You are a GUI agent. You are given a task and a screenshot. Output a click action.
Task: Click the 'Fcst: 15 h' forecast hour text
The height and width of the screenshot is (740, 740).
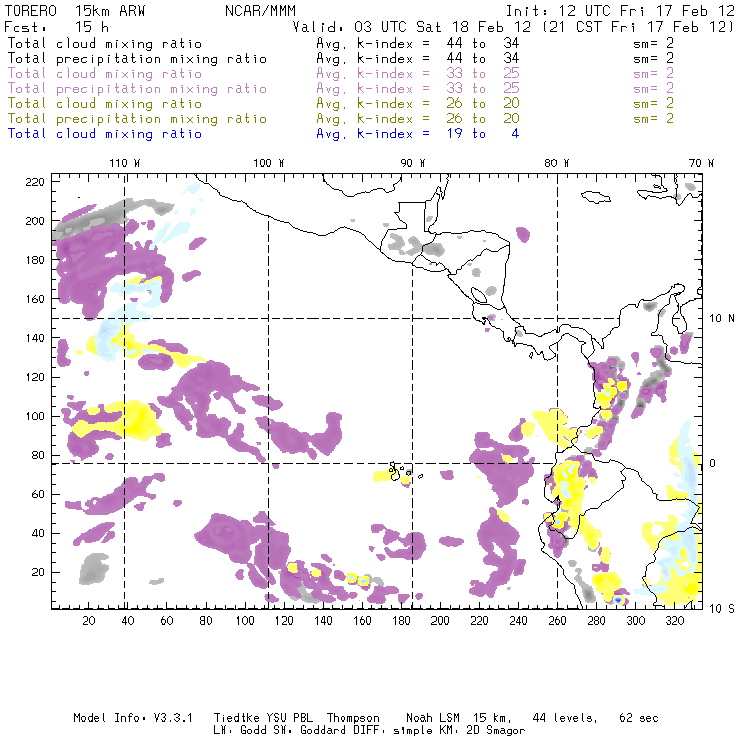(56, 27)
